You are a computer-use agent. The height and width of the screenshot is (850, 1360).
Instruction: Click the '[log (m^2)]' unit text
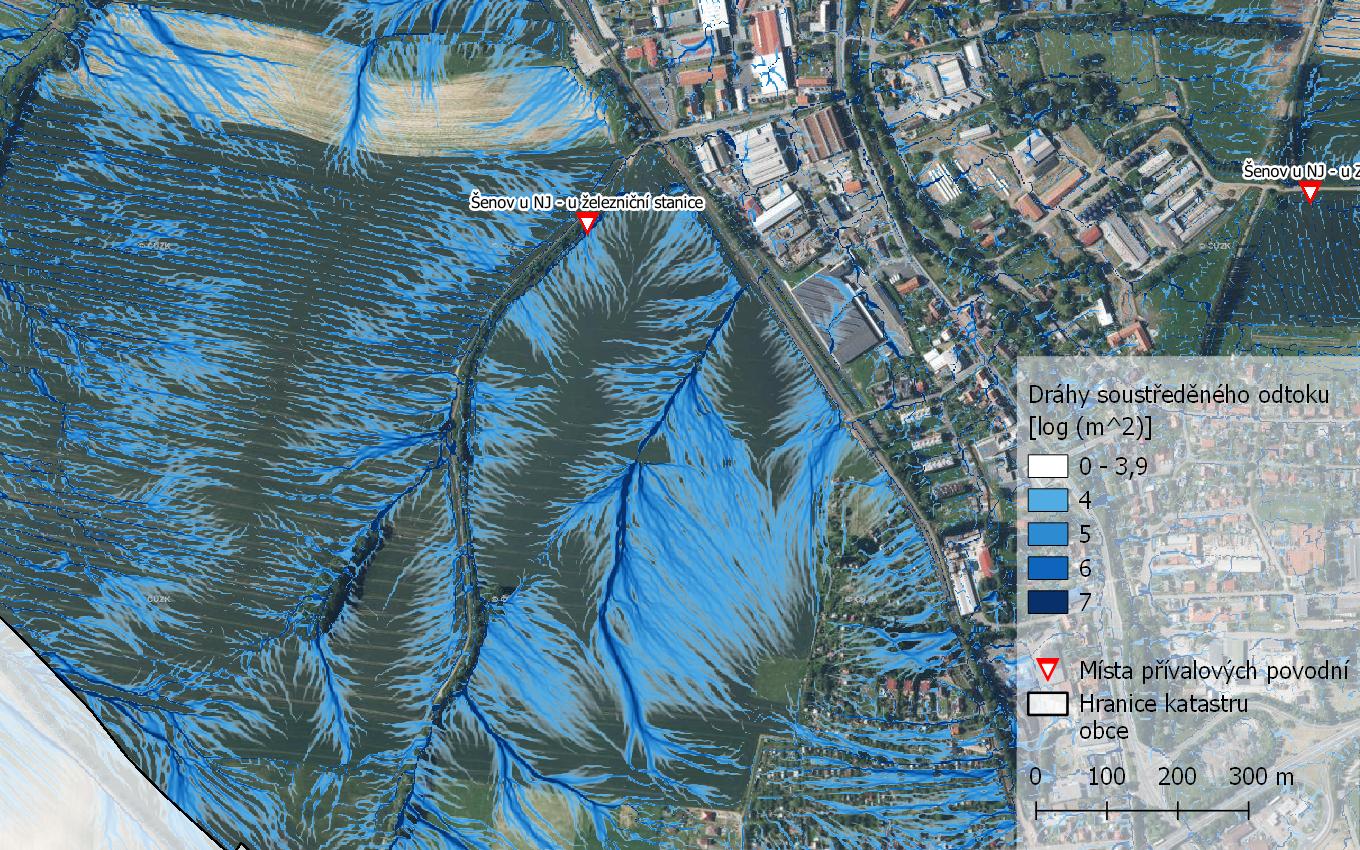pyautogui.click(x=1091, y=427)
